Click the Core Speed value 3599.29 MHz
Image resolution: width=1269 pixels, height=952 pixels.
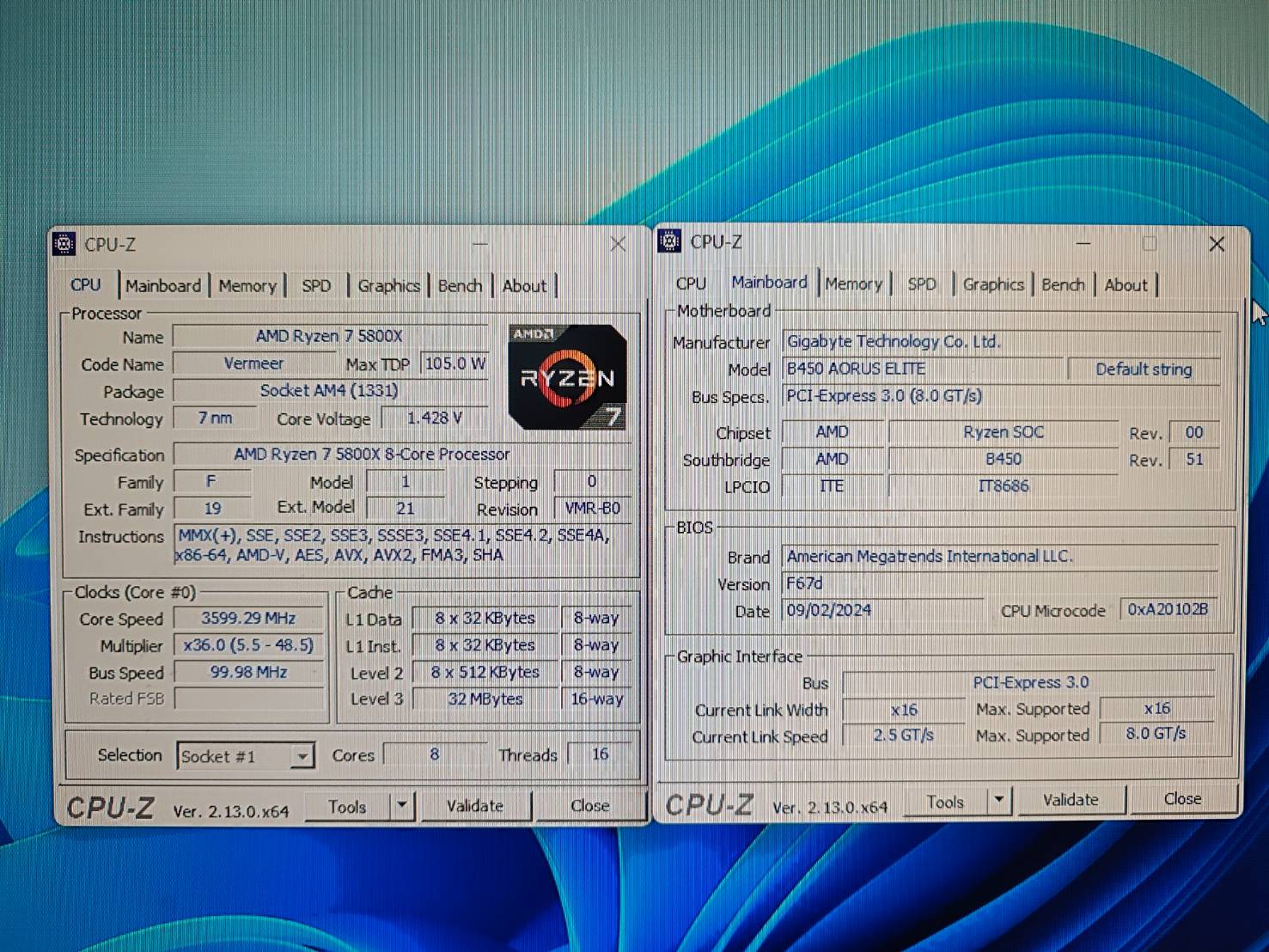[x=248, y=618]
